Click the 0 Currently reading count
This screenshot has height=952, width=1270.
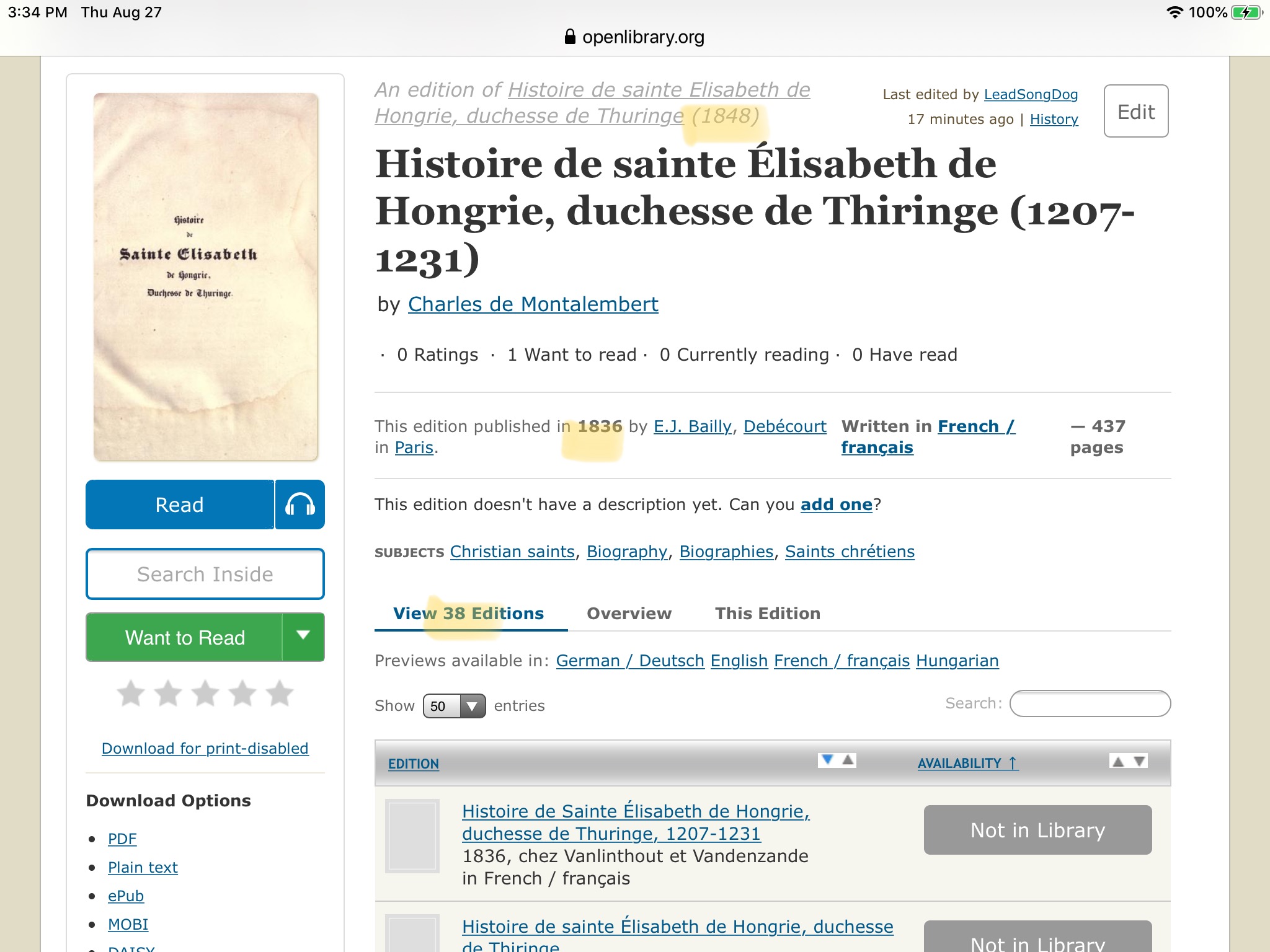(x=744, y=355)
